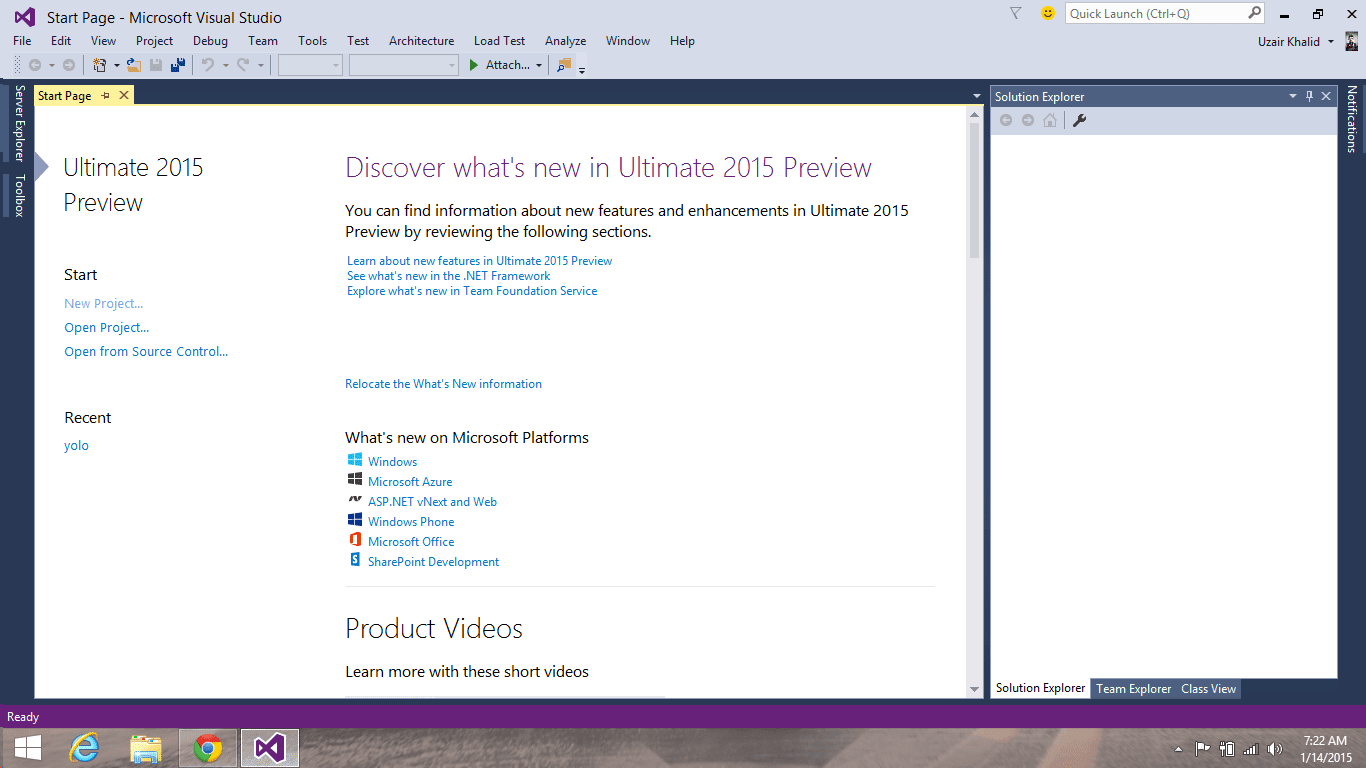Click the Save All toolbar icon
The image size is (1366, 768).
[178, 65]
